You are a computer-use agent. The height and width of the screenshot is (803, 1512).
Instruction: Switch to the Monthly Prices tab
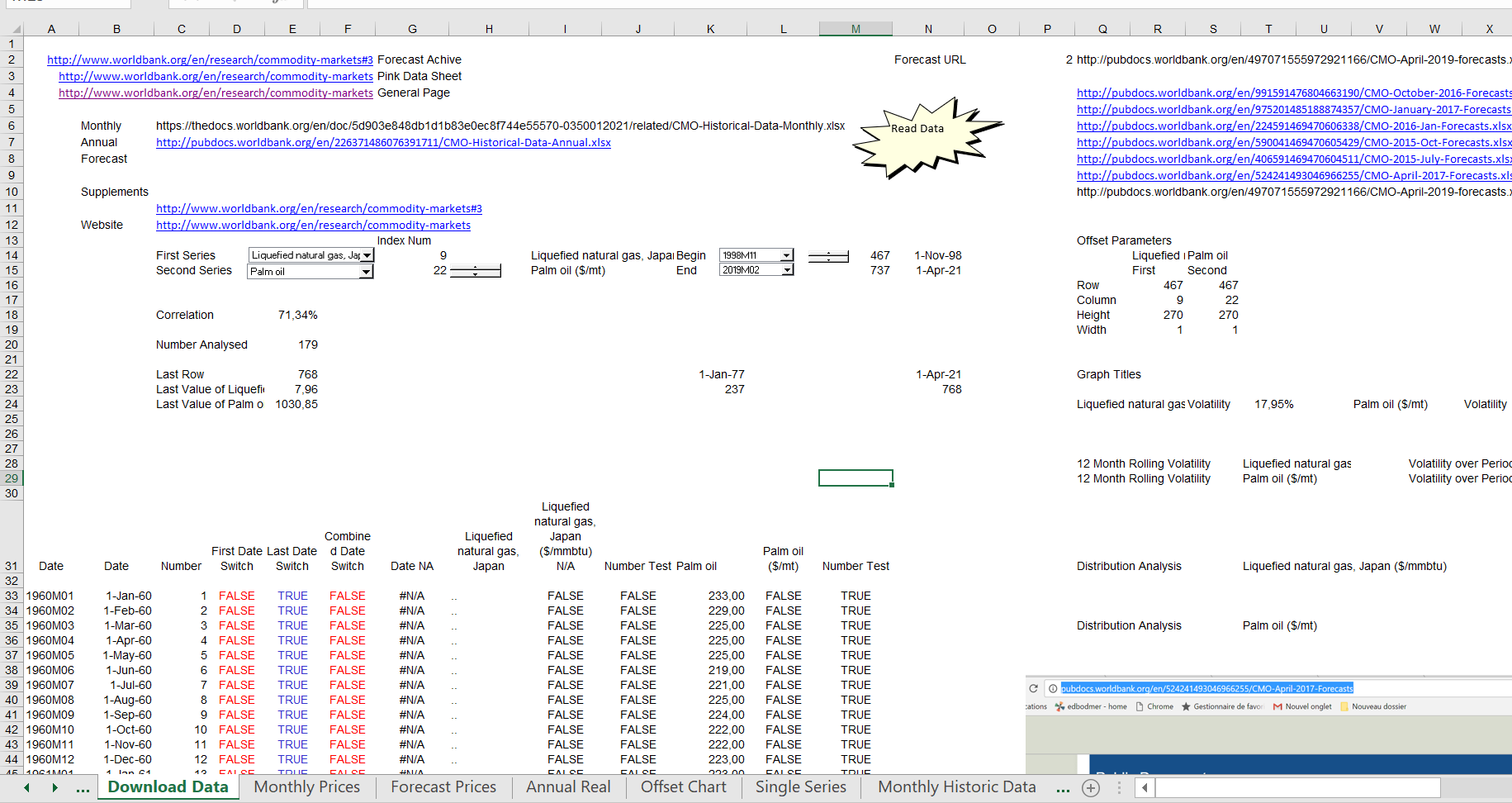306,787
